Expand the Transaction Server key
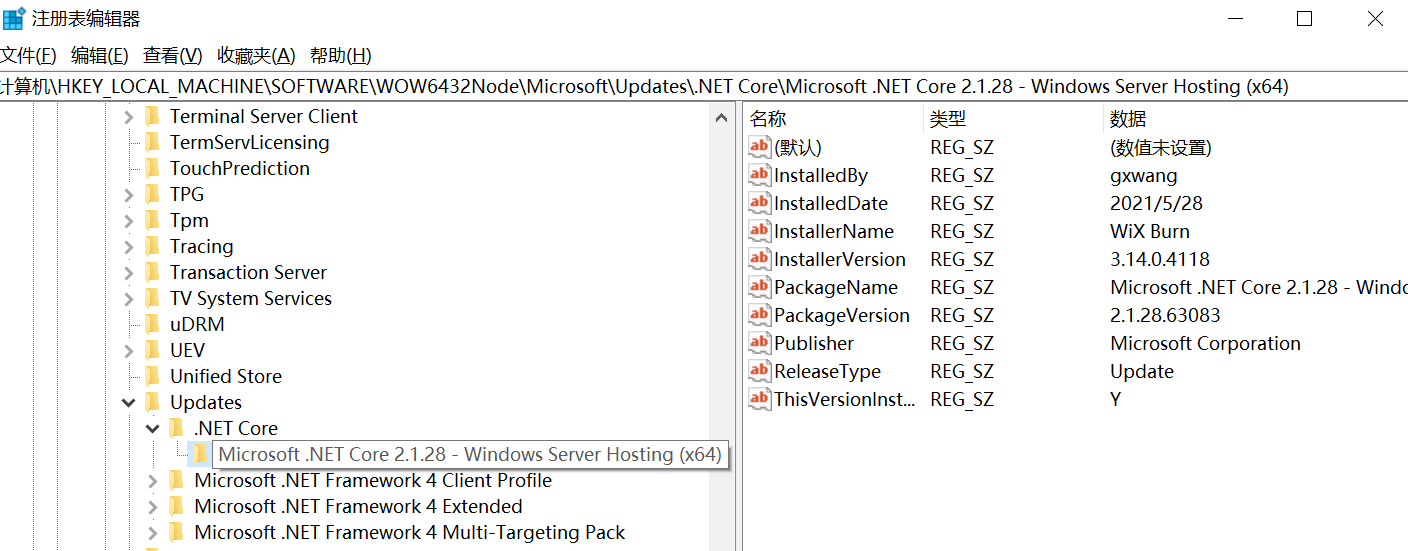 (x=128, y=273)
